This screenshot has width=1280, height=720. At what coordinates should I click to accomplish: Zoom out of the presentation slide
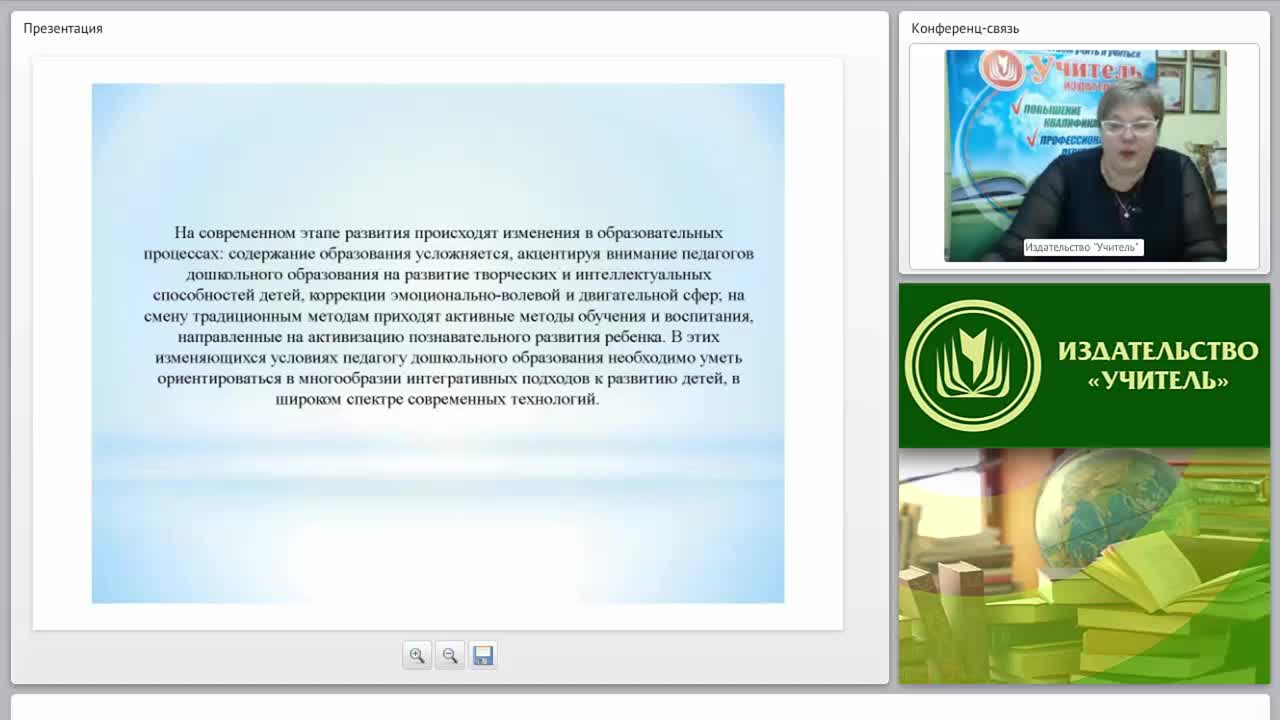pos(450,655)
